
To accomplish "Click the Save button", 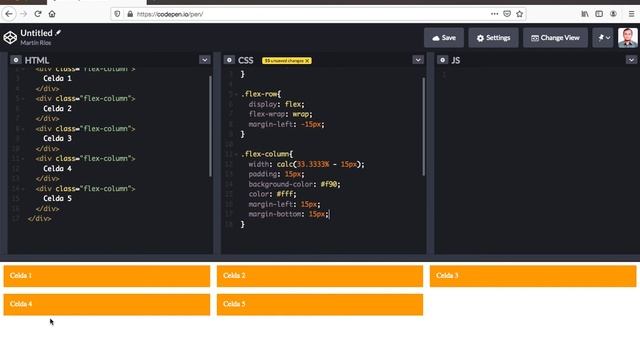I will point(444,38).
